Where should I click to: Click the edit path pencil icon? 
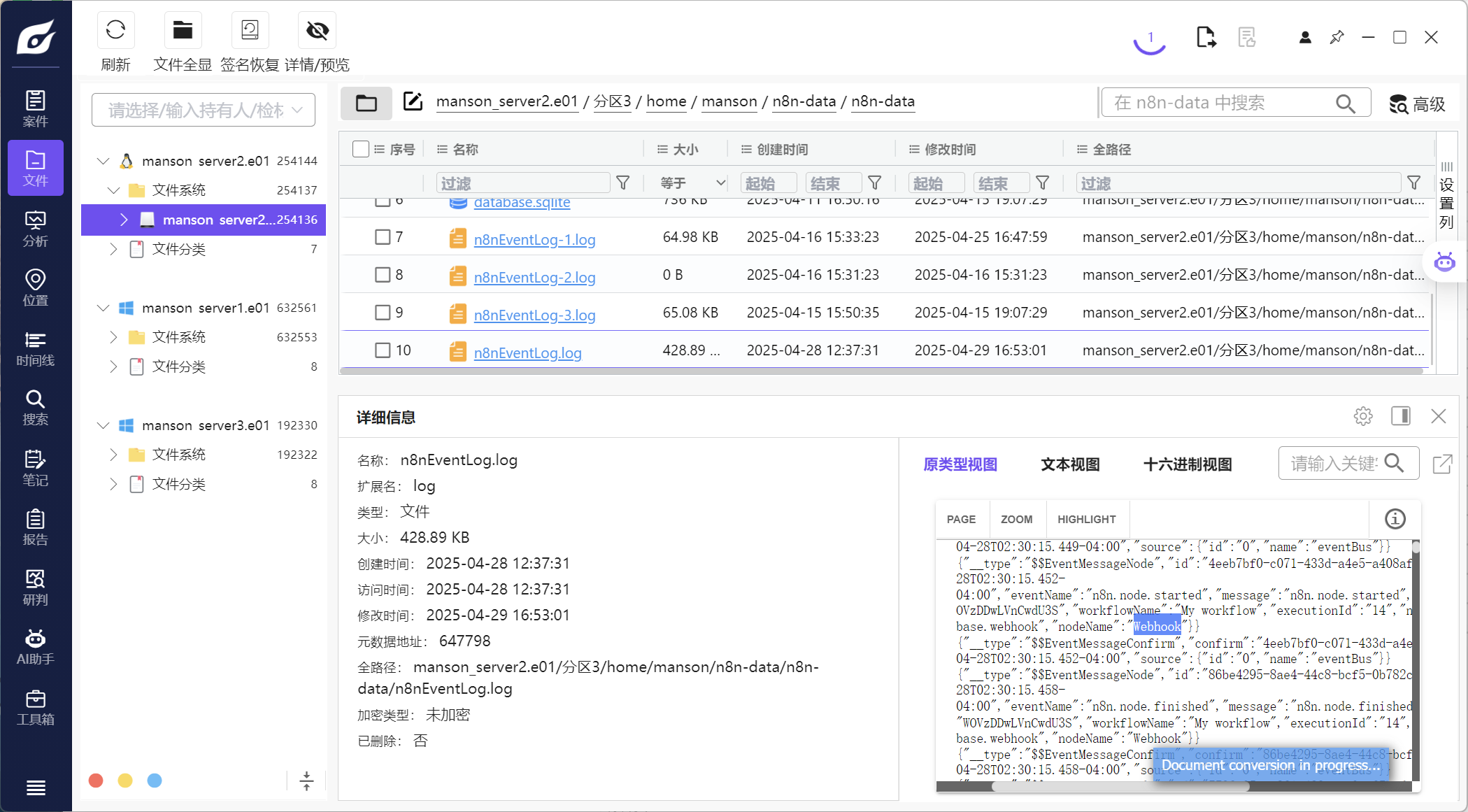[413, 102]
